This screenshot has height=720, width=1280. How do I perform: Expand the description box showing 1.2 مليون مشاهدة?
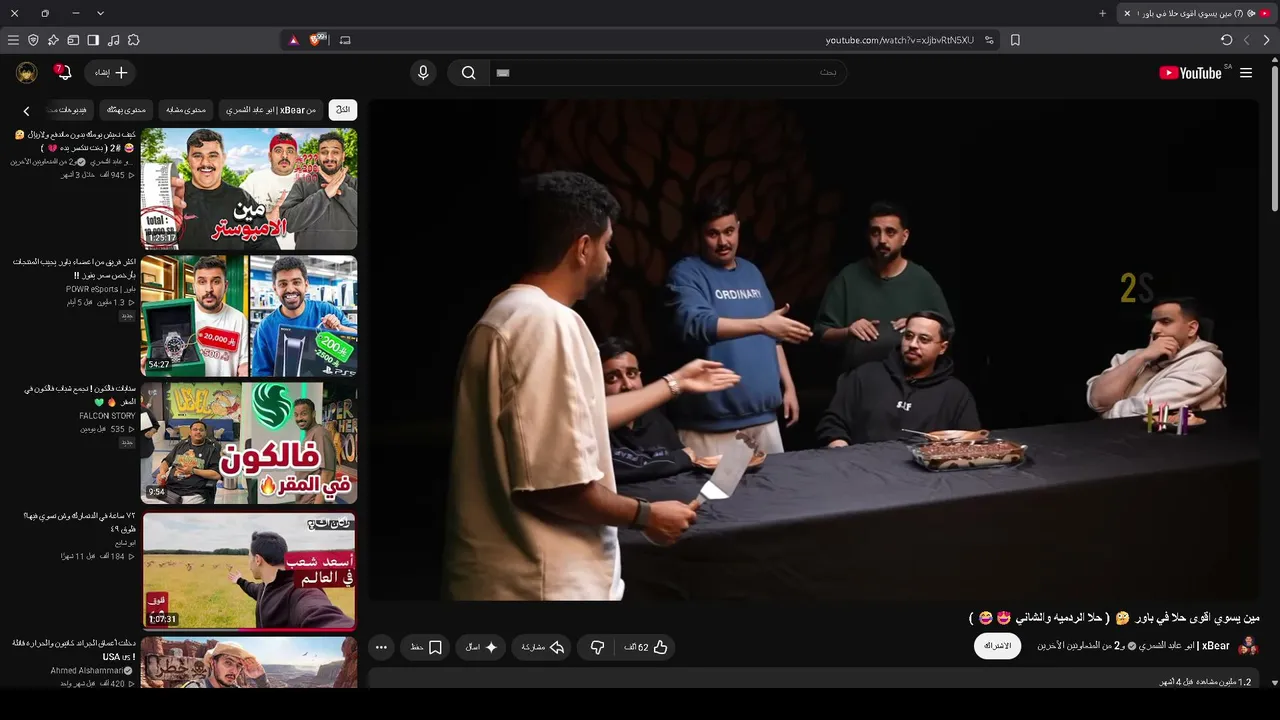(x=813, y=681)
